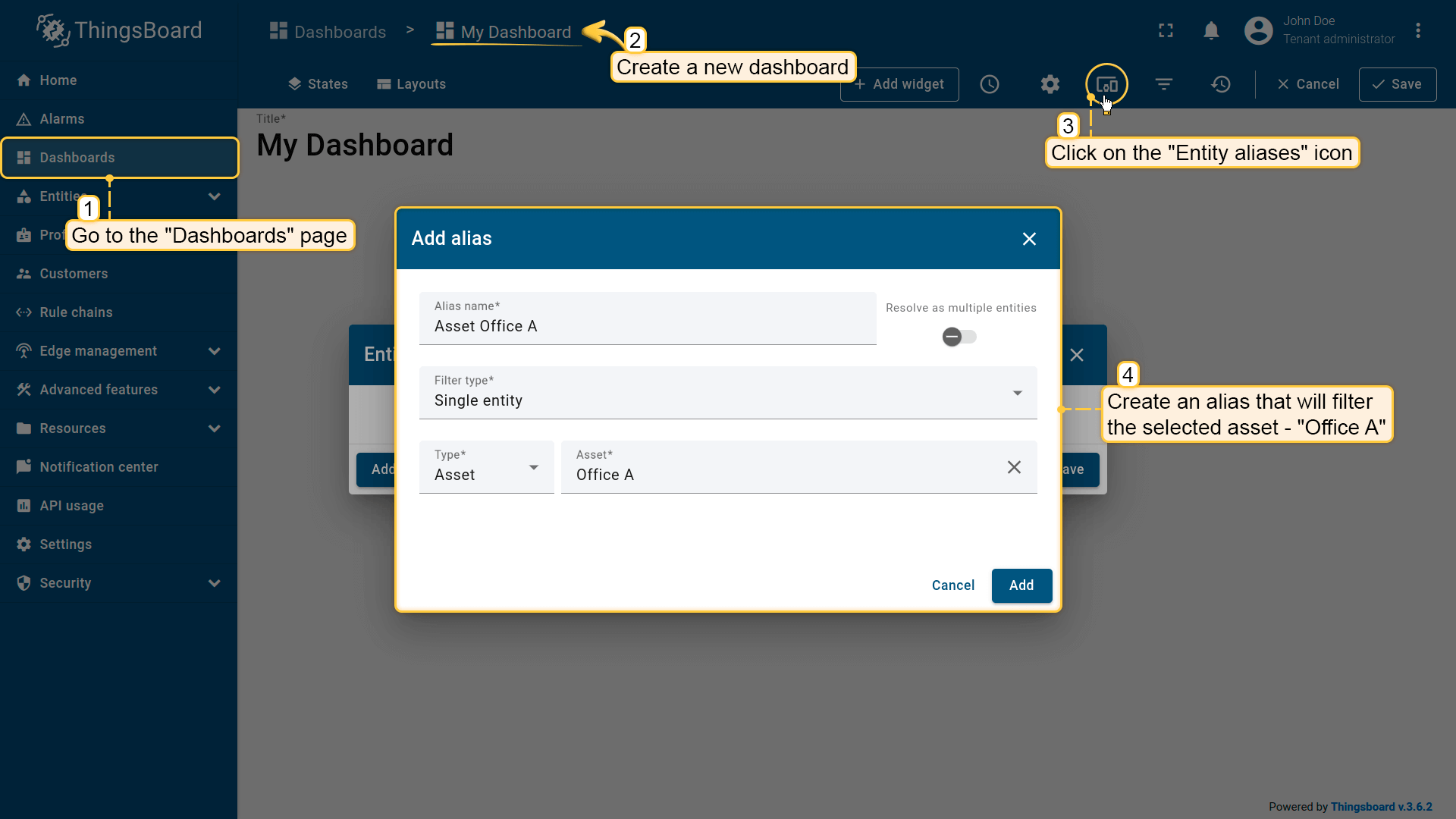Open the filters icon in toolbar
Image resolution: width=1456 pixels, height=819 pixels.
(x=1164, y=84)
